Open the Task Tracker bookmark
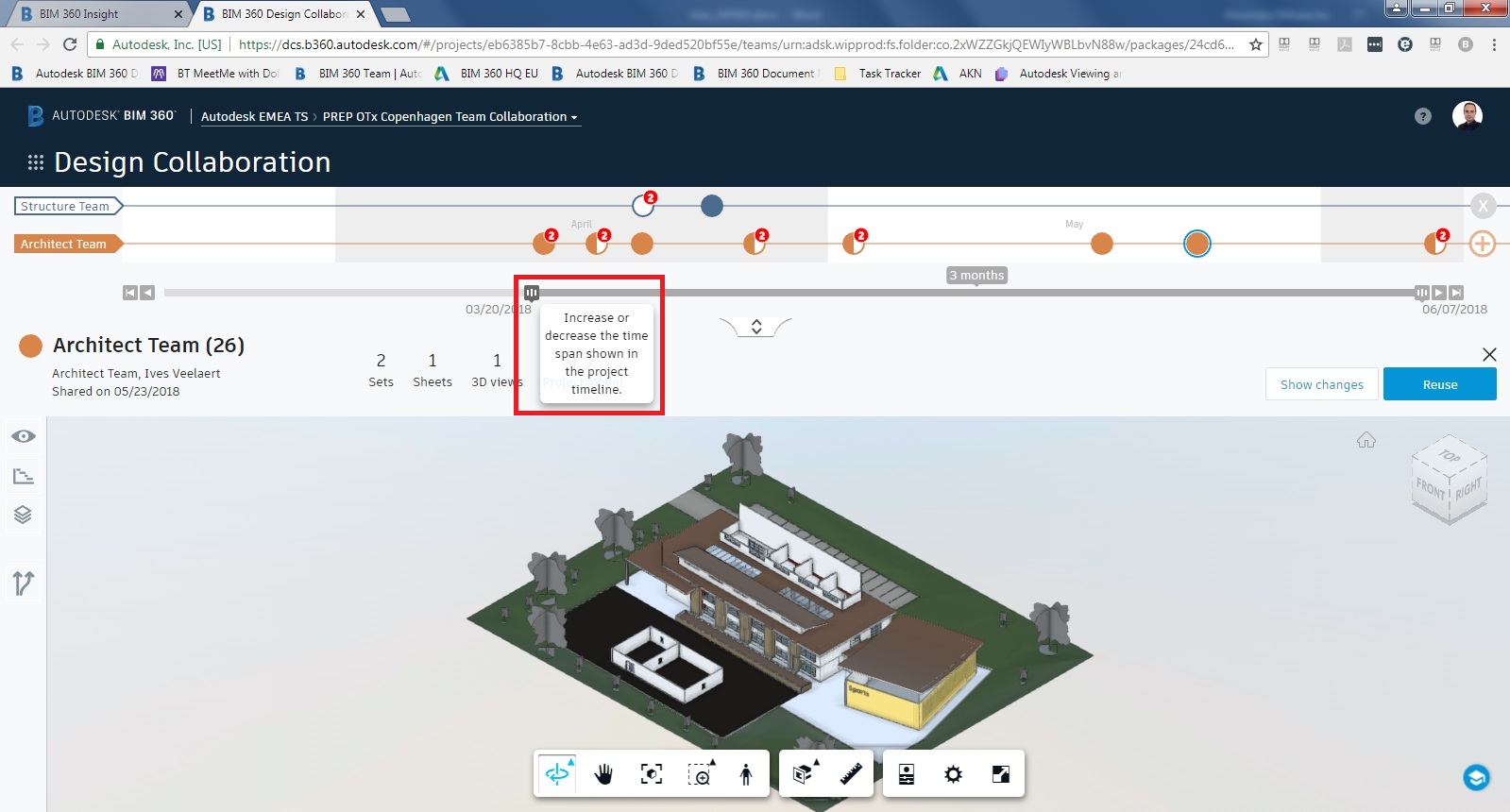The width and height of the screenshot is (1510, 812). point(877,74)
